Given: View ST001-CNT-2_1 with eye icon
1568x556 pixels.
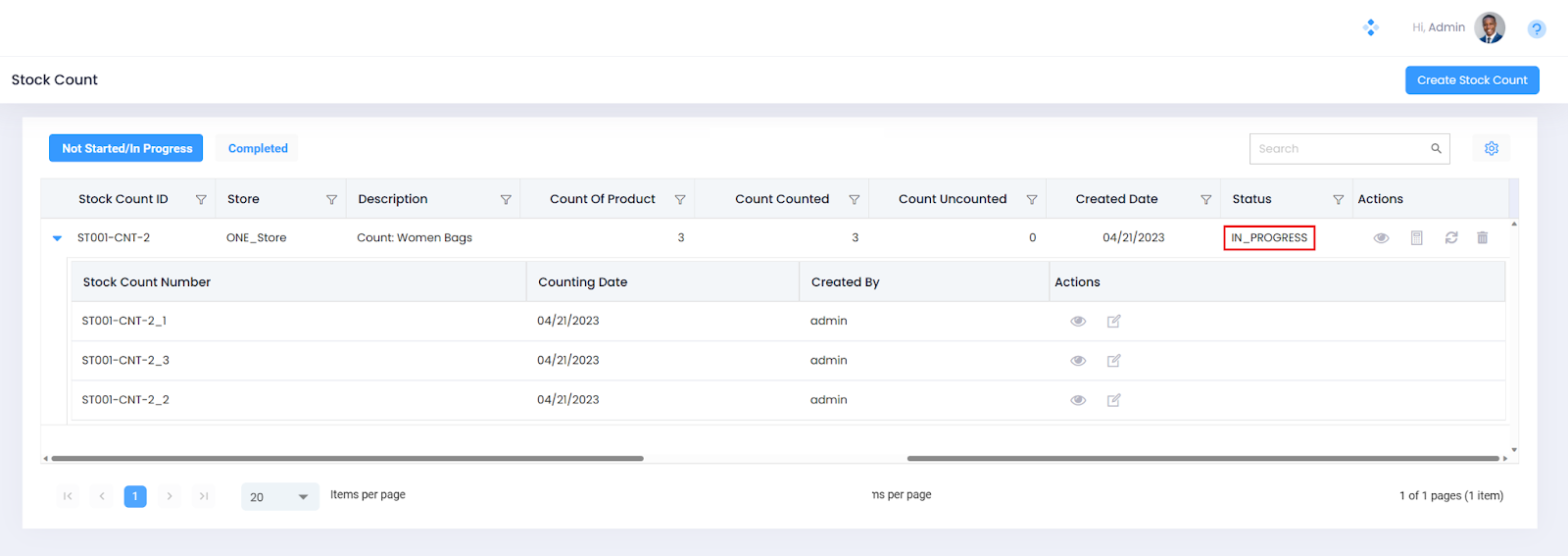Looking at the screenshot, I should click(x=1078, y=322).
